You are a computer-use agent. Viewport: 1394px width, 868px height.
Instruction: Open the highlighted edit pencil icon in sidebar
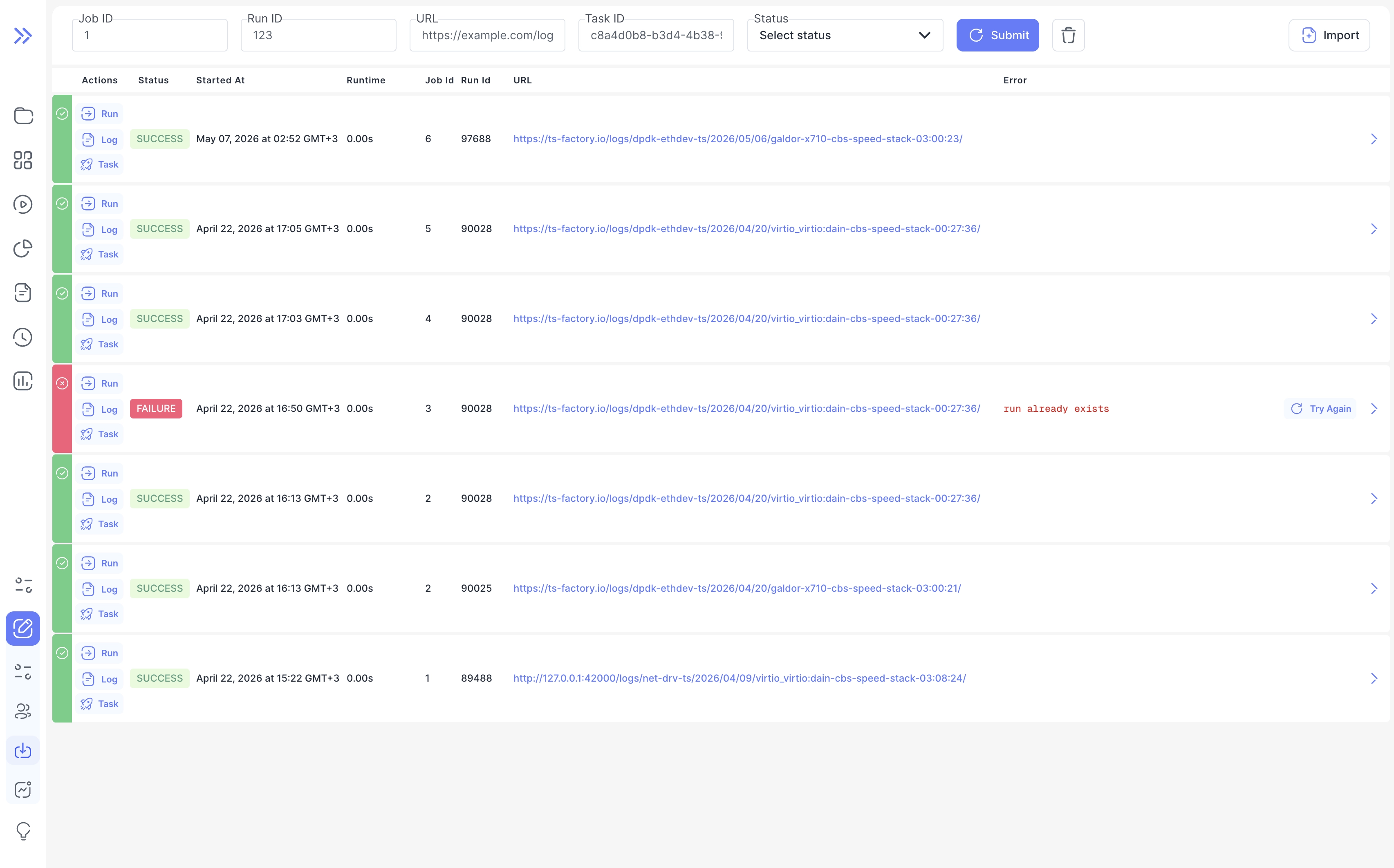23,628
